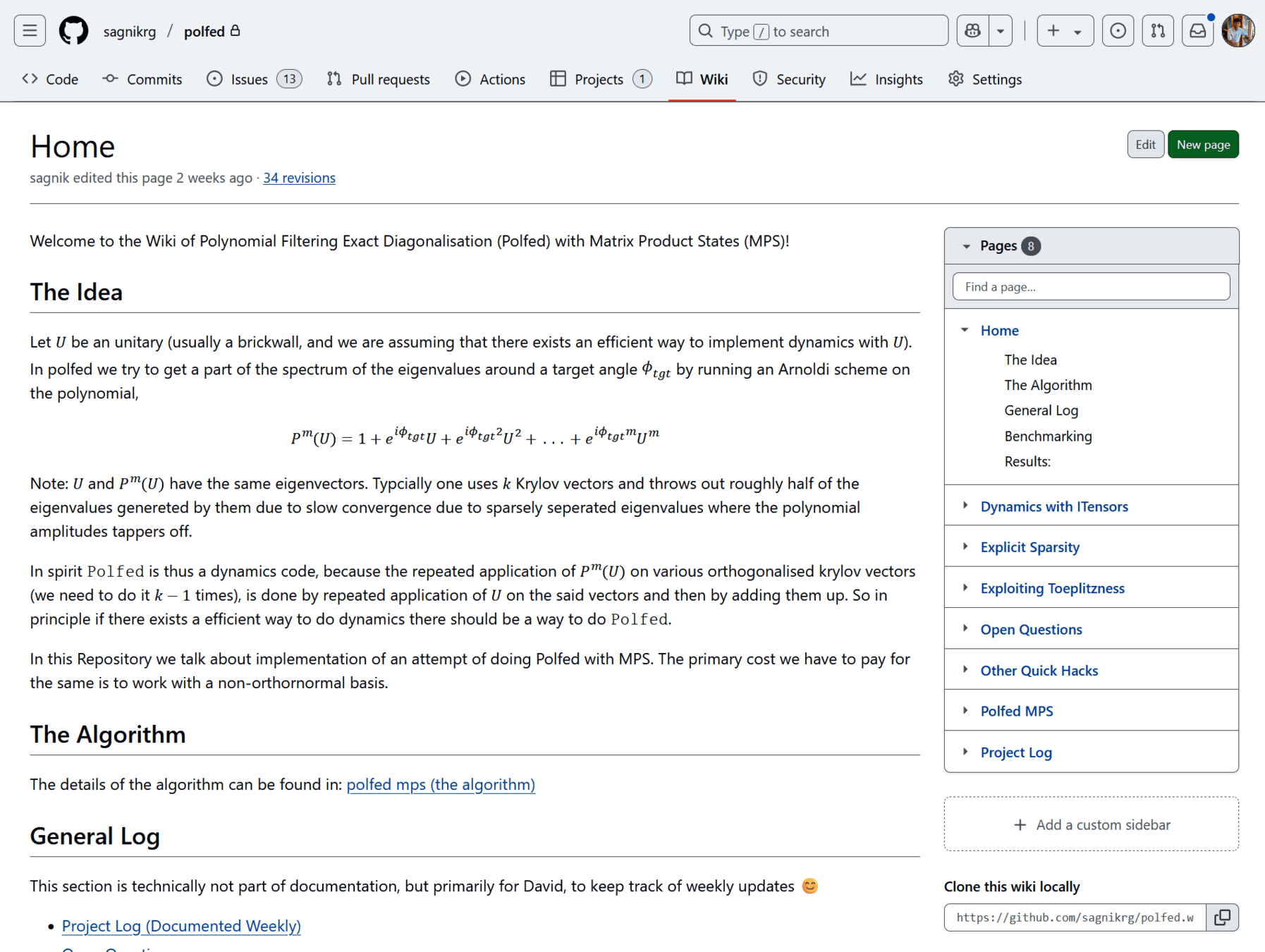Open Dynamics with ITensors page
This screenshot has height=952, width=1265.
1054,506
